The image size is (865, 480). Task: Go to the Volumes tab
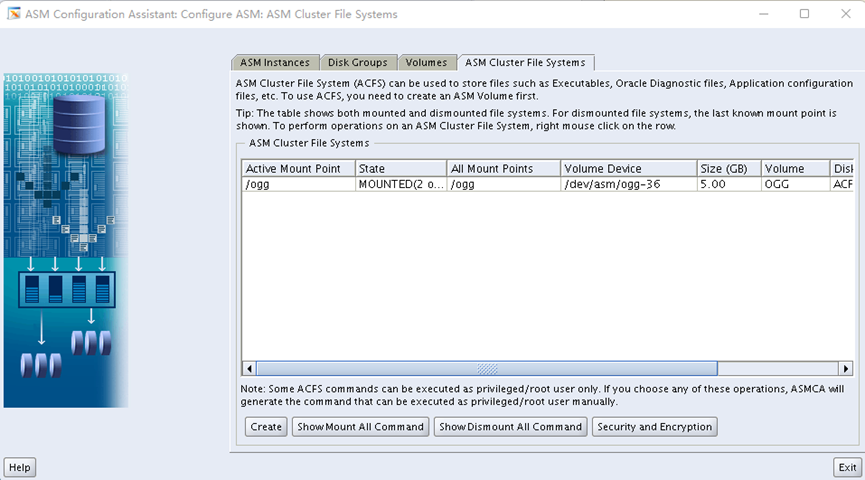pos(426,62)
